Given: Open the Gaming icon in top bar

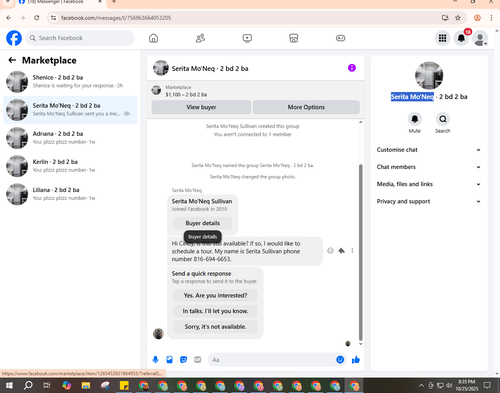Looking at the screenshot, I should [x=340, y=38].
